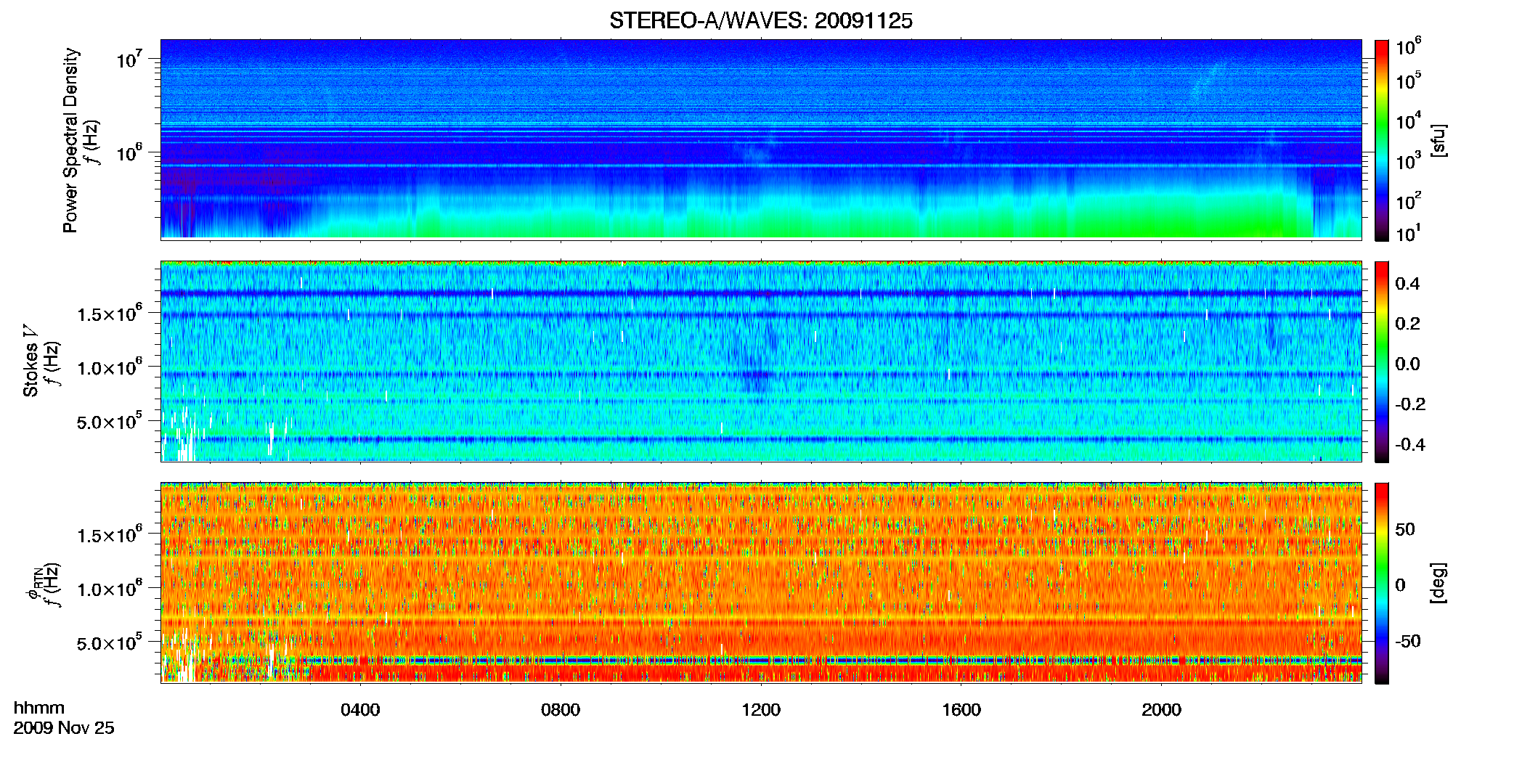Screen dimensions: 1522x784
Task: Click the phi panel 5.0×10^5 tick label
Action: (109, 642)
